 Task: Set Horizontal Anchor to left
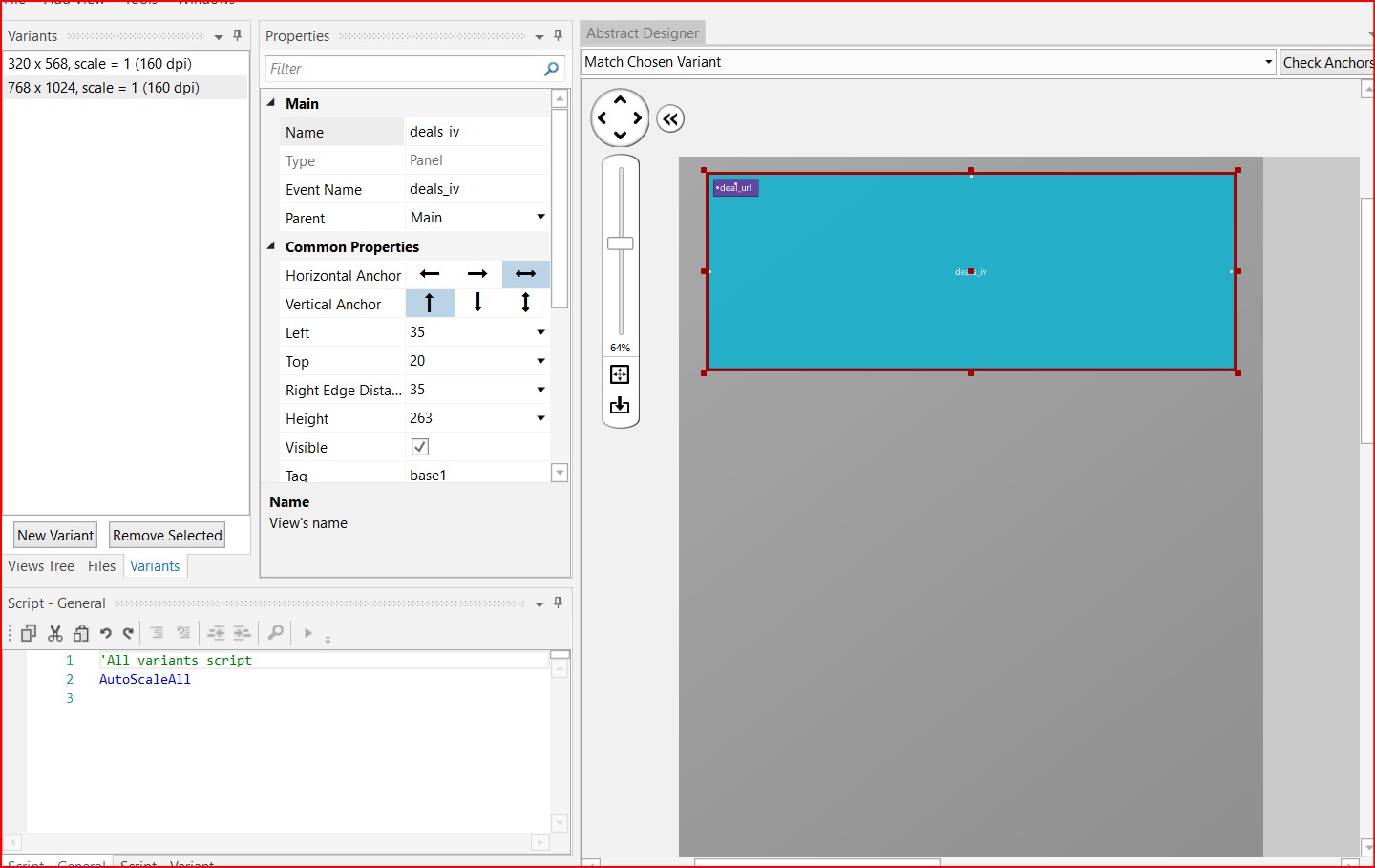(x=430, y=274)
